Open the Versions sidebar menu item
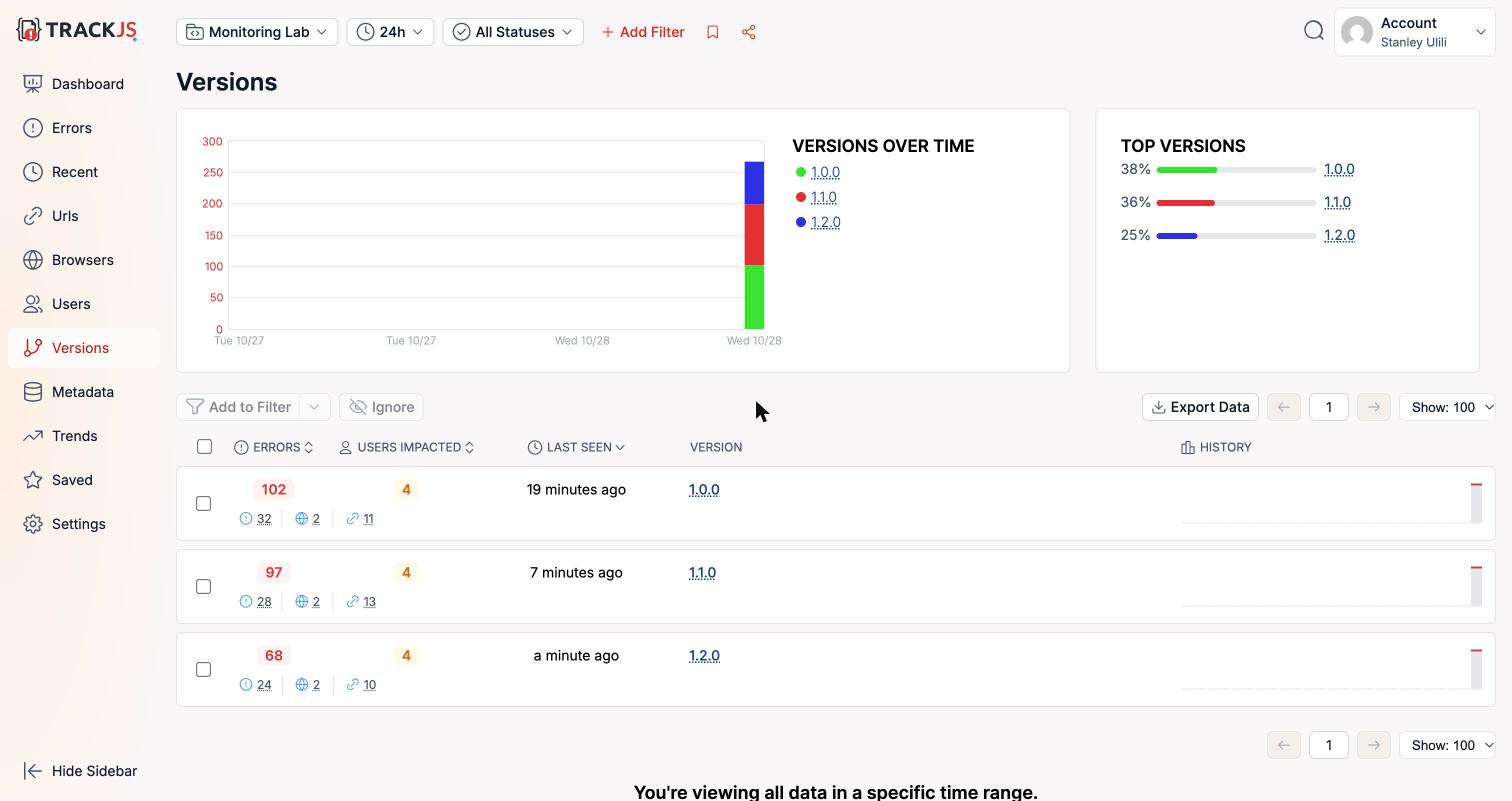 pos(84,348)
